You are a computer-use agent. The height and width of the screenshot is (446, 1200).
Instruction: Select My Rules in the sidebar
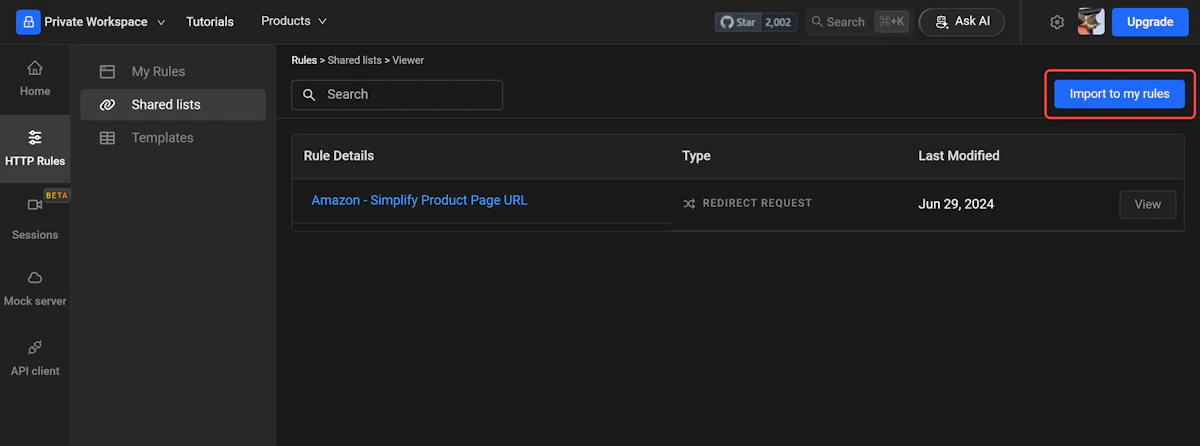[x=158, y=72]
